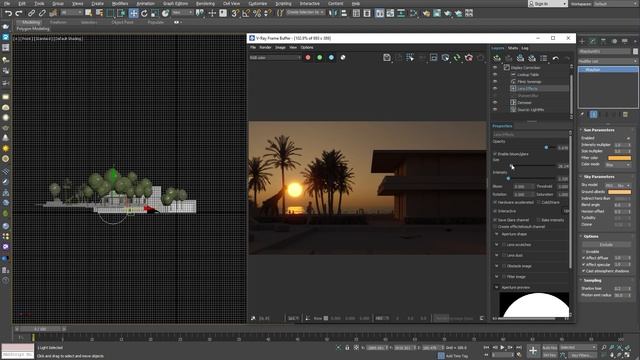Toggle Affect specular checkbox
The image size is (640, 360).
(584, 264)
